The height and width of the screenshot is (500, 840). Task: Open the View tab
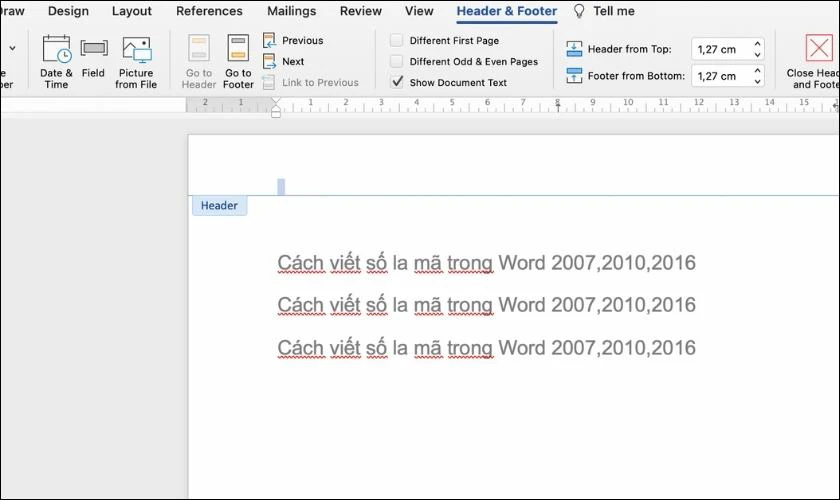419,11
